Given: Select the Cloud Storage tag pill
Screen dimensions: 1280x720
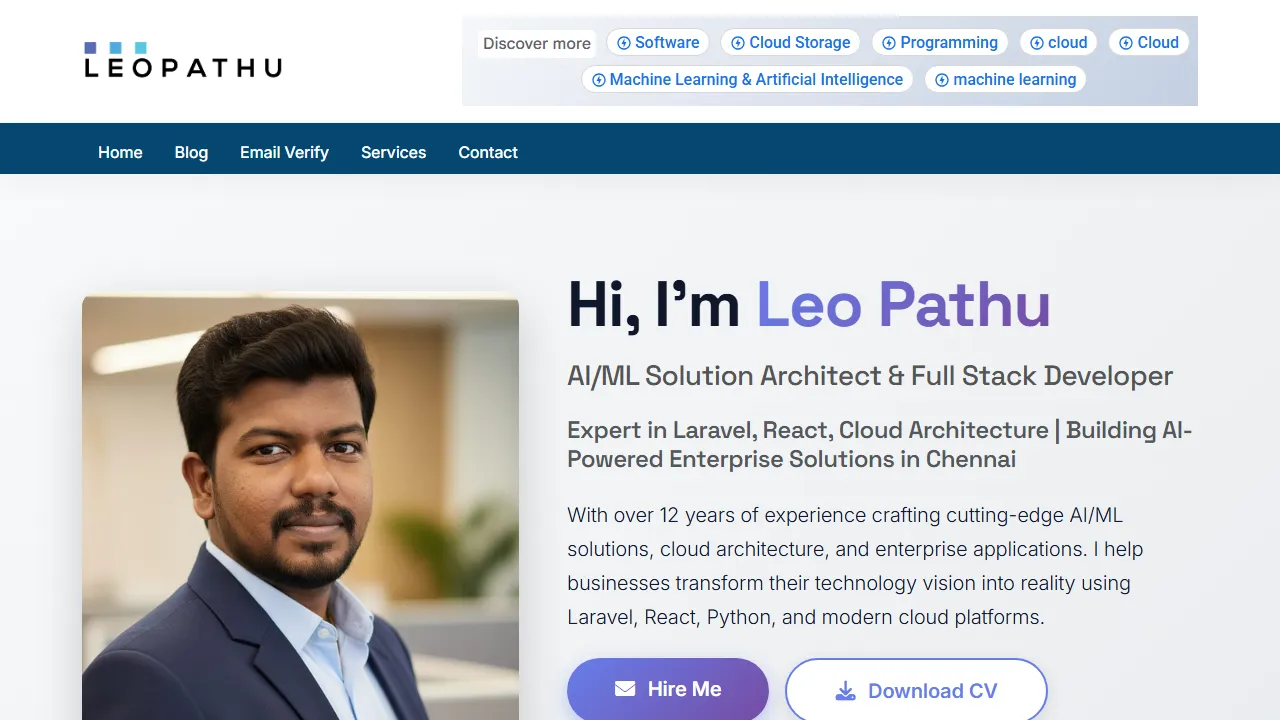Looking at the screenshot, I should (x=790, y=42).
